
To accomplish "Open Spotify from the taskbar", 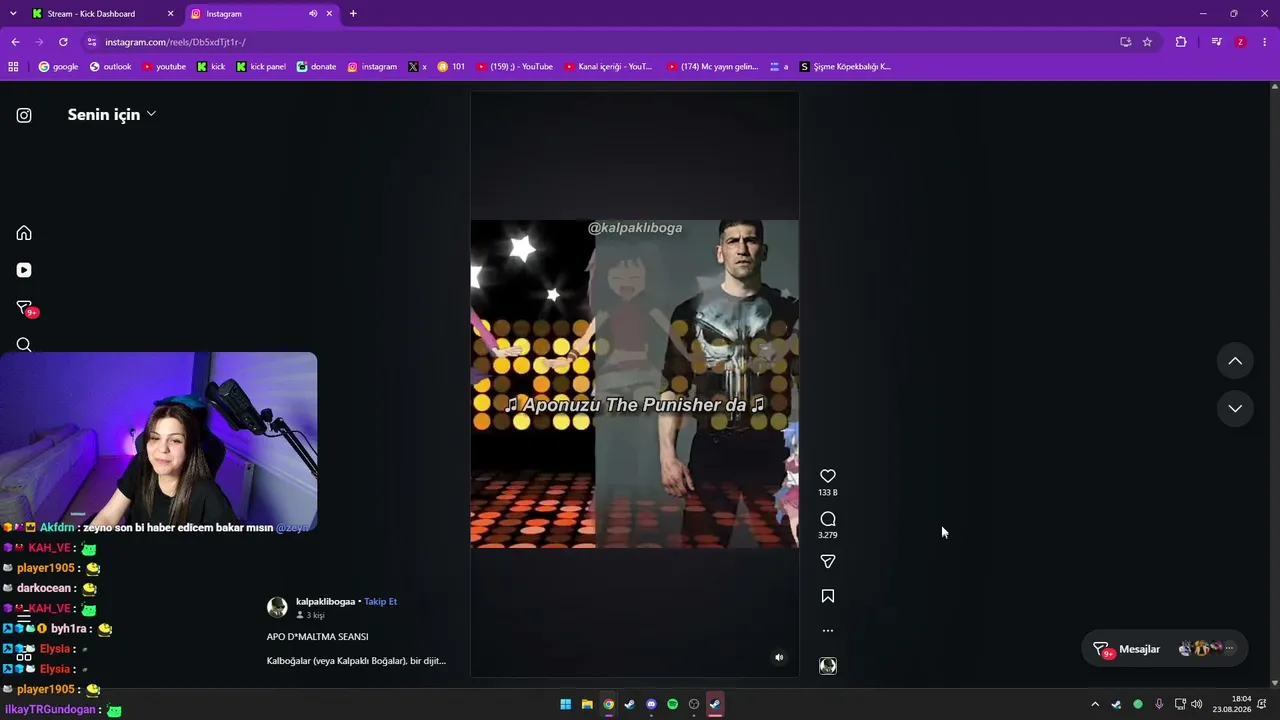I will 672,704.
